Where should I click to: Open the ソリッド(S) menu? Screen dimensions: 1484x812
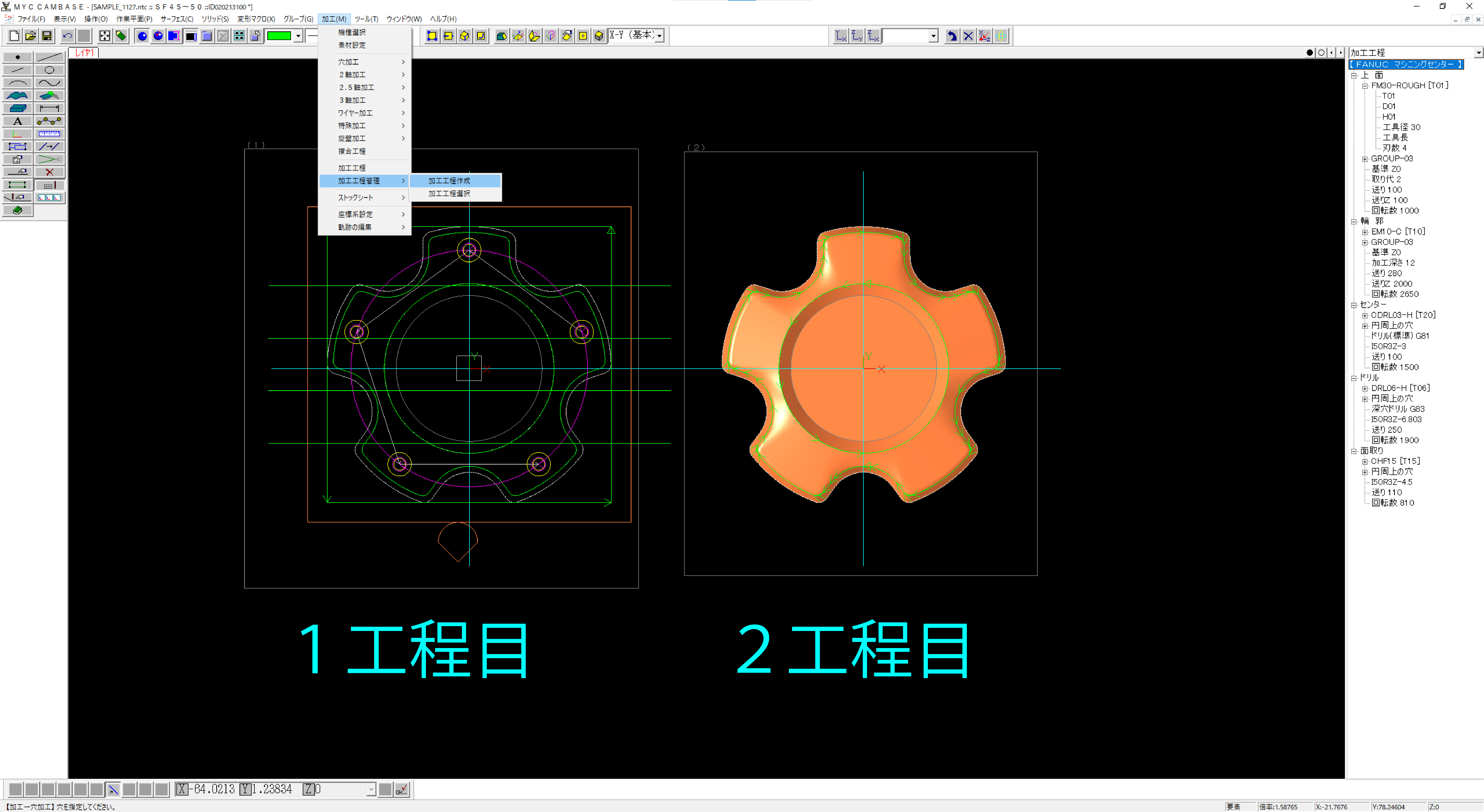[215, 19]
